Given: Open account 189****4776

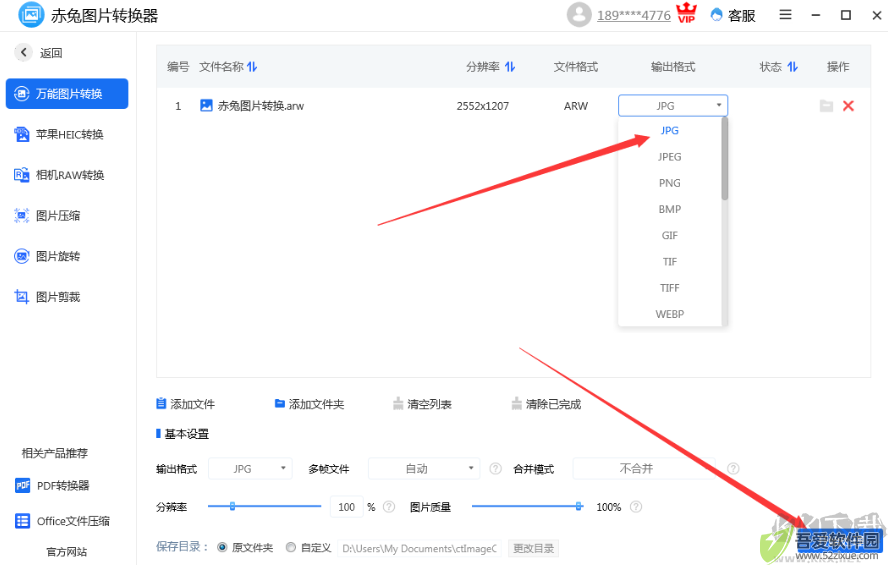Looking at the screenshot, I should coord(634,15).
